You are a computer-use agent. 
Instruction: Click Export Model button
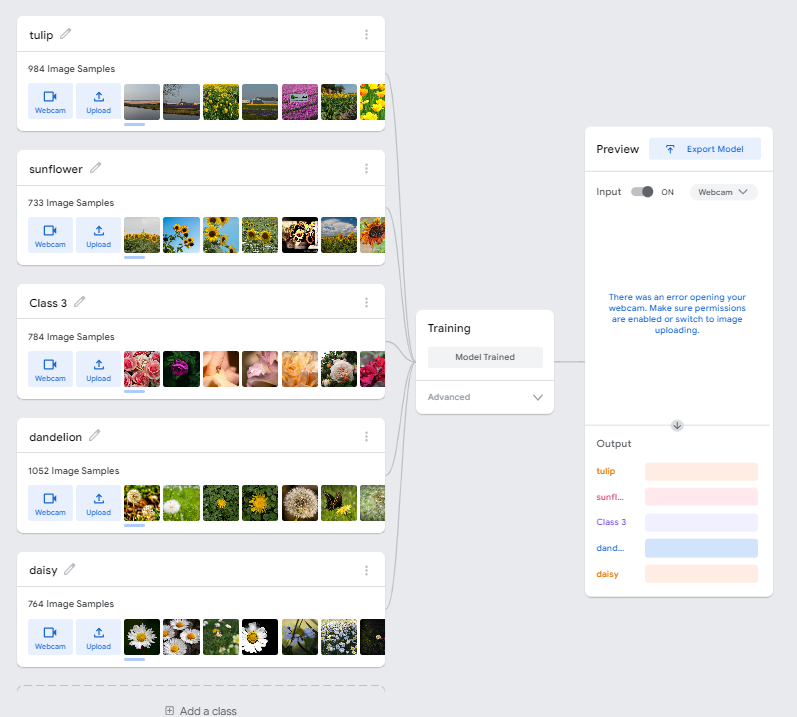click(x=705, y=149)
